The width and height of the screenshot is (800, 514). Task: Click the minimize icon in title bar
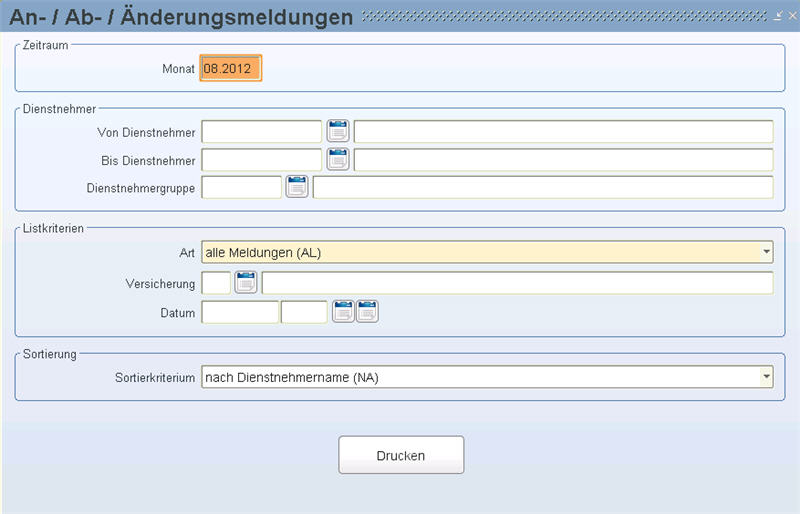coord(778,16)
